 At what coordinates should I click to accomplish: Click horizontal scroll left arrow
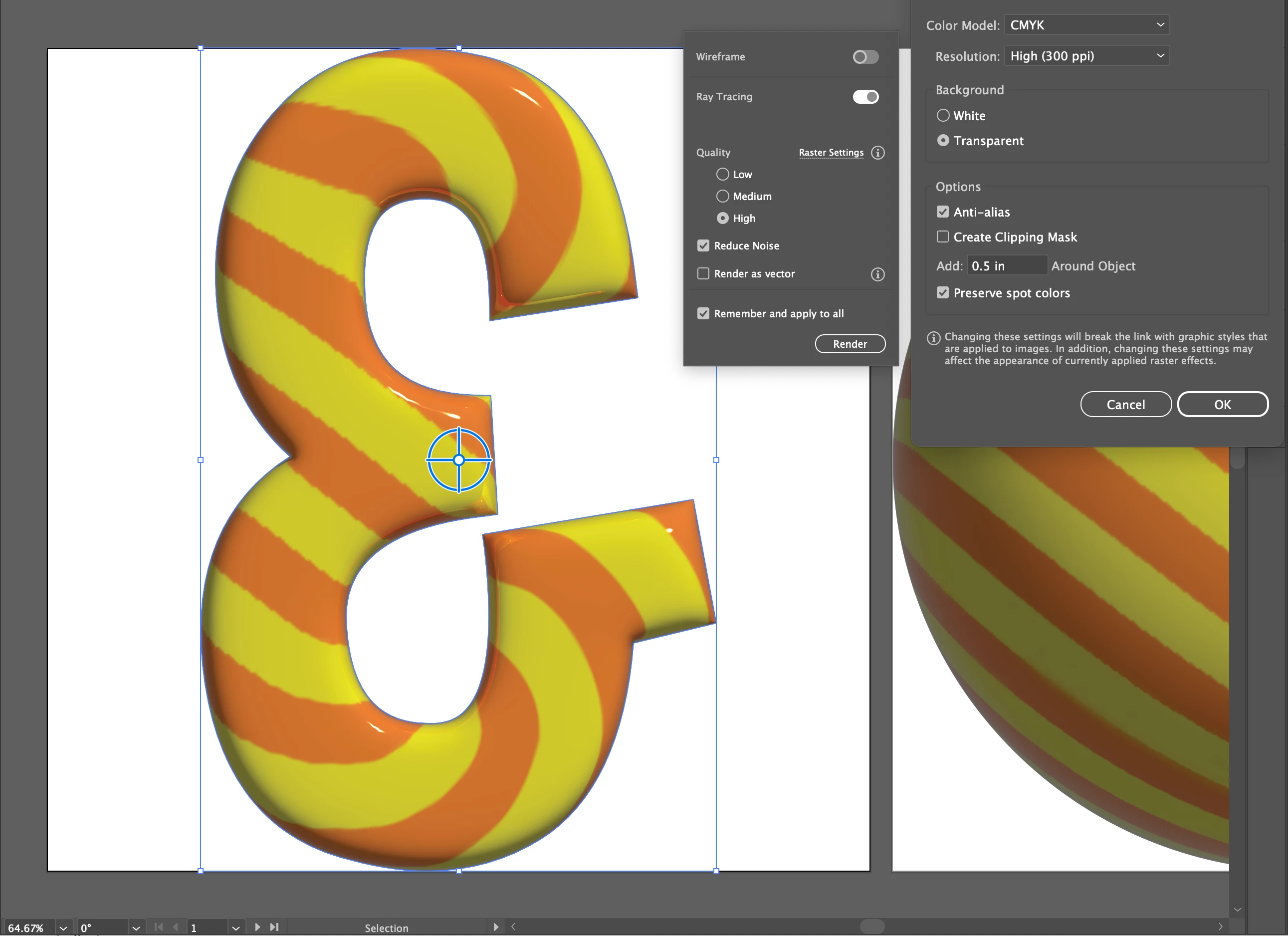[x=513, y=927]
